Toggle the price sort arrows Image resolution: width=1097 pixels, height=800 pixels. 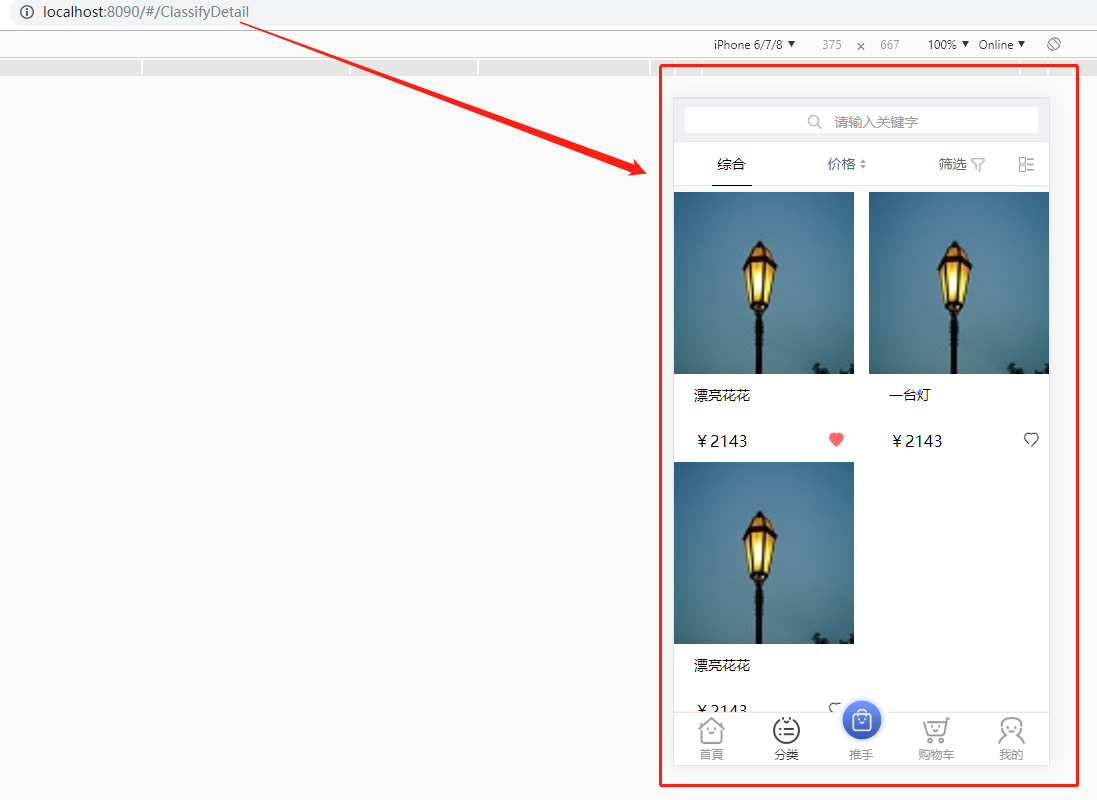click(863, 164)
